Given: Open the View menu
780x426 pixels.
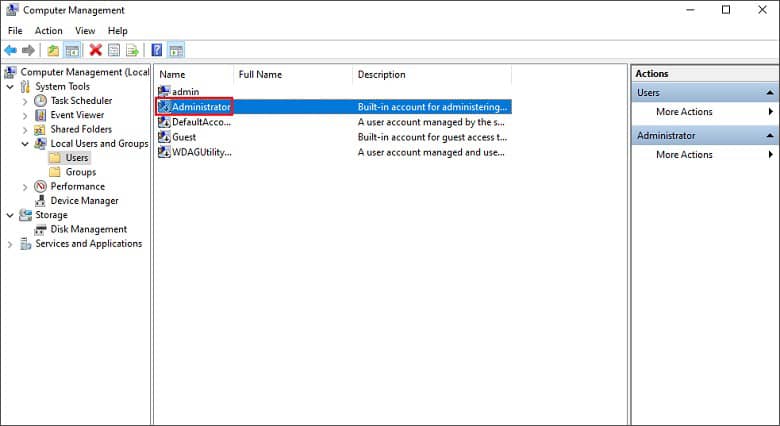Looking at the screenshot, I should [85, 31].
